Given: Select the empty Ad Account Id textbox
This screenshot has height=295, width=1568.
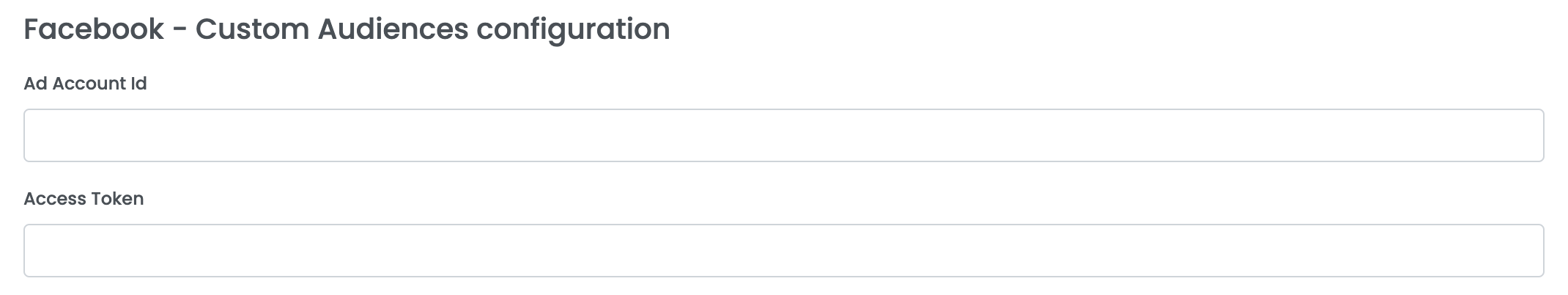Looking at the screenshot, I should click(783, 135).
